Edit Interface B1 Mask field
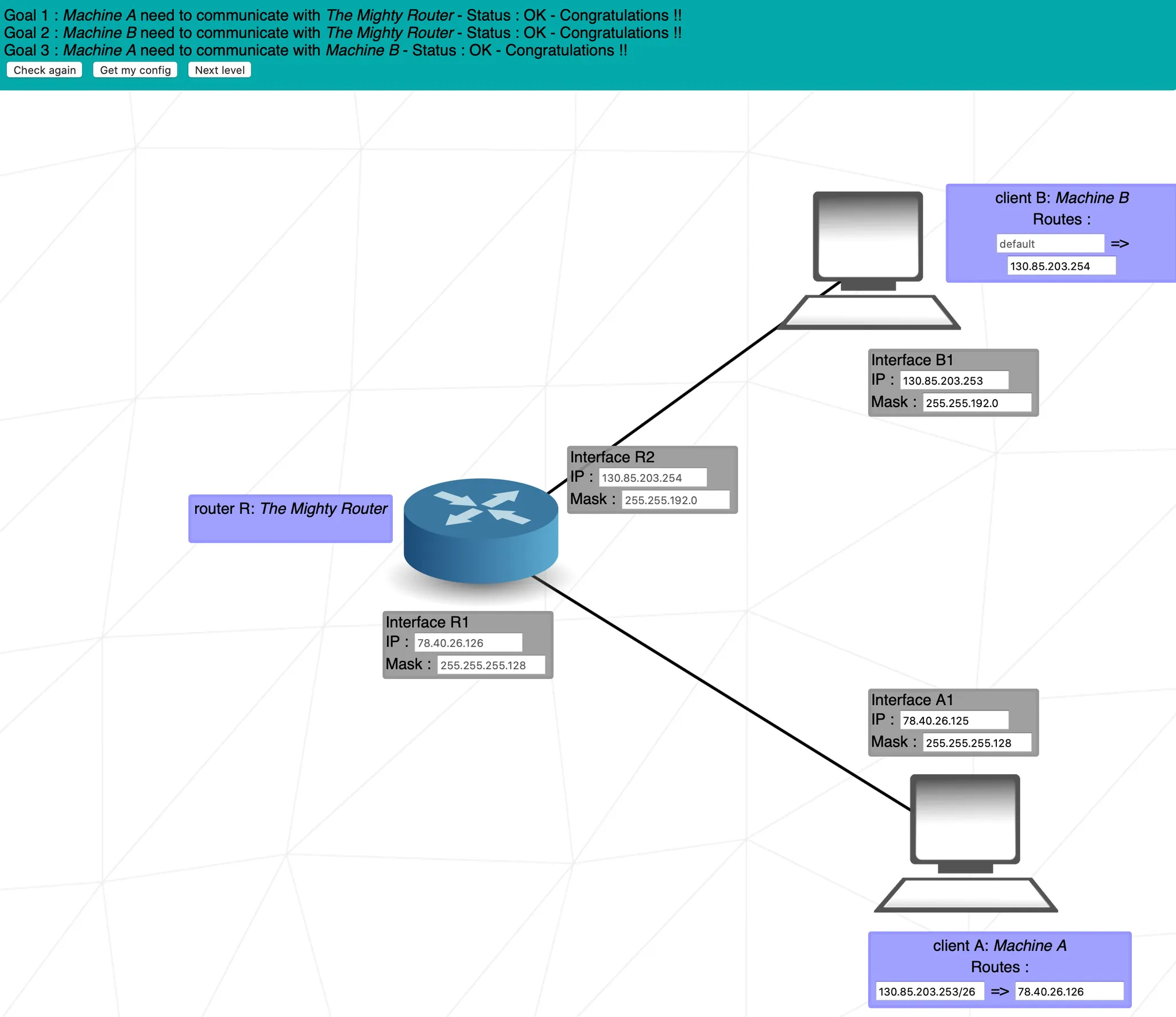 pos(976,403)
